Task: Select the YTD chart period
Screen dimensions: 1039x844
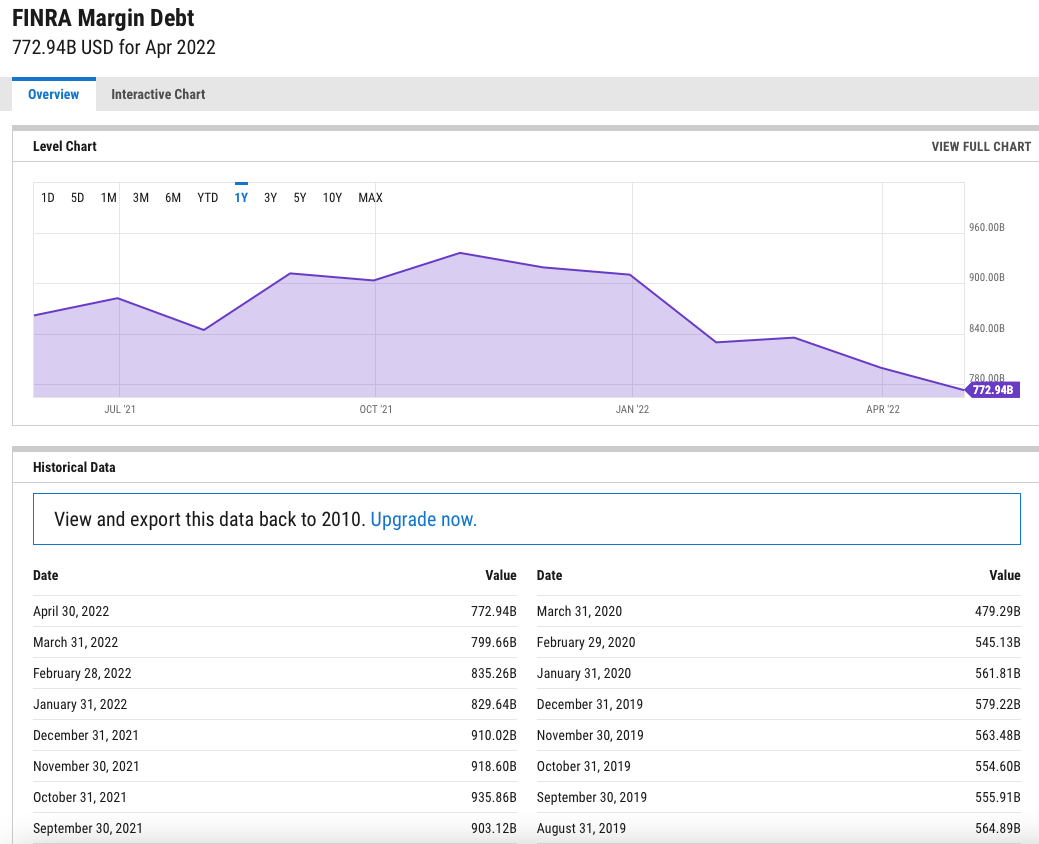Action: 207,198
